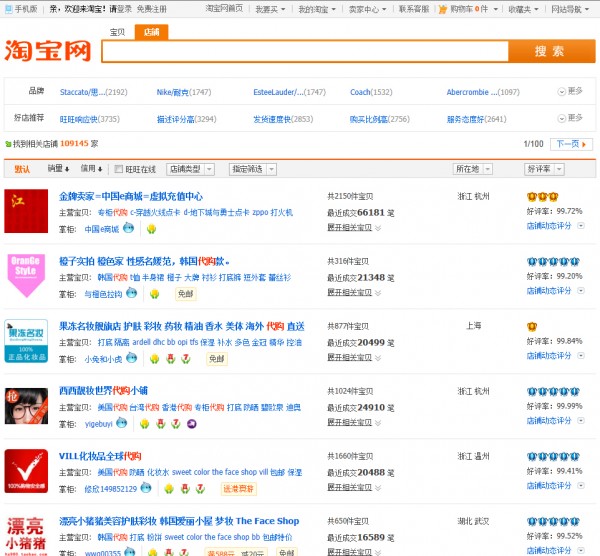The height and width of the screenshot is (556, 600).
Task: Open the 指定筛选 dropdown
Action: pos(253,169)
